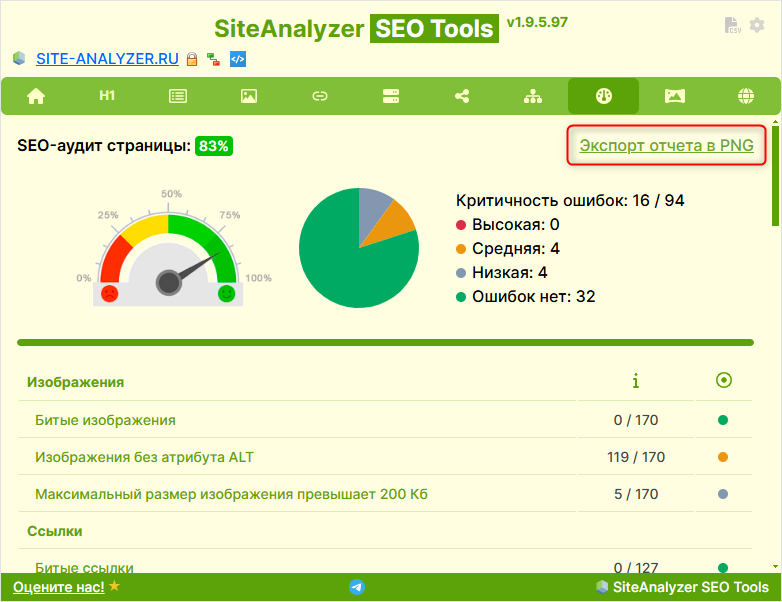Click the error severity pie chart
The height and width of the screenshot is (602, 782).
click(x=359, y=248)
